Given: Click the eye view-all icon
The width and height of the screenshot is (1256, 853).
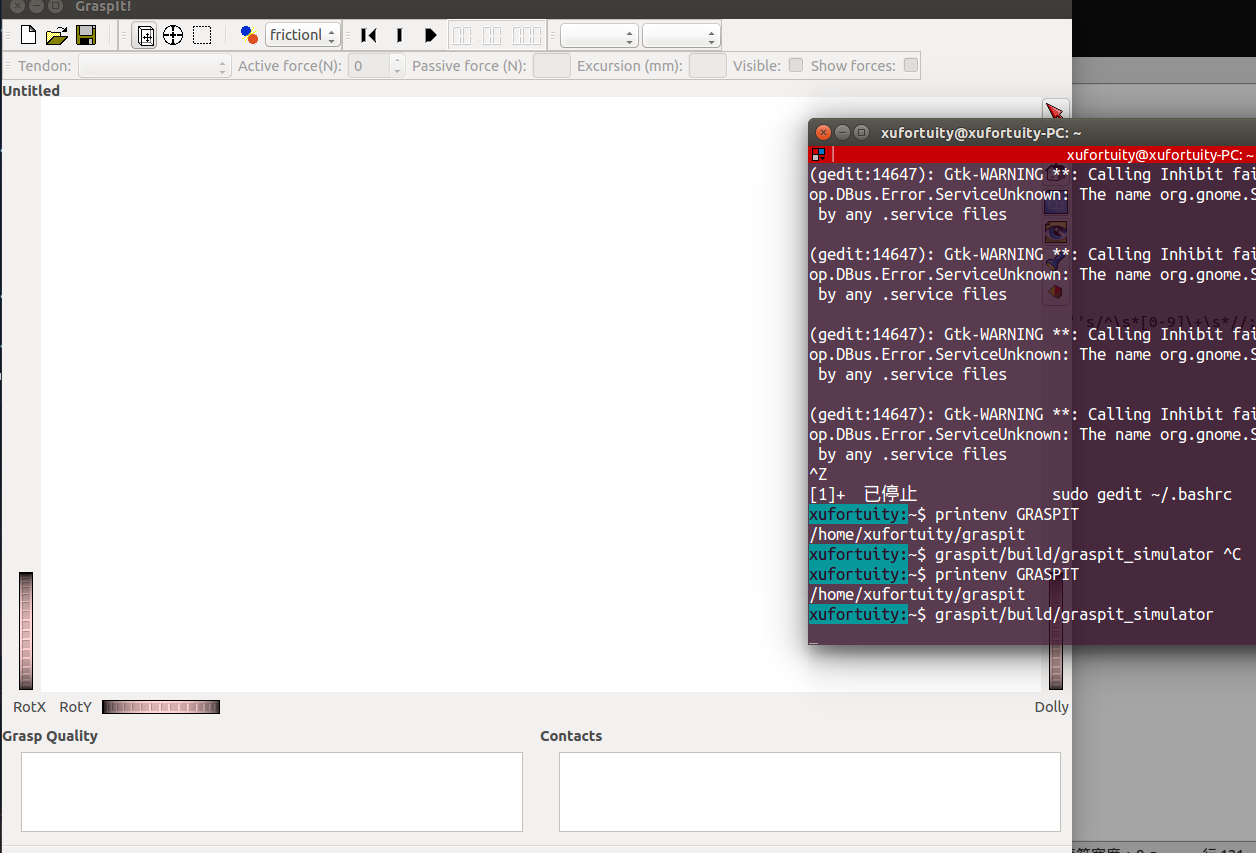Looking at the screenshot, I should pos(1056,231).
